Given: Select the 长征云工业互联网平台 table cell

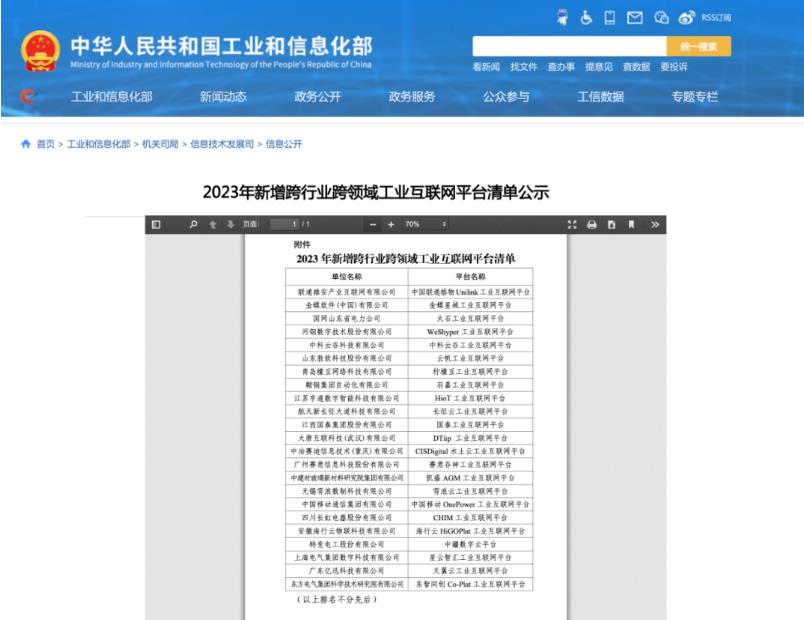Looking at the screenshot, I should tap(470, 411).
